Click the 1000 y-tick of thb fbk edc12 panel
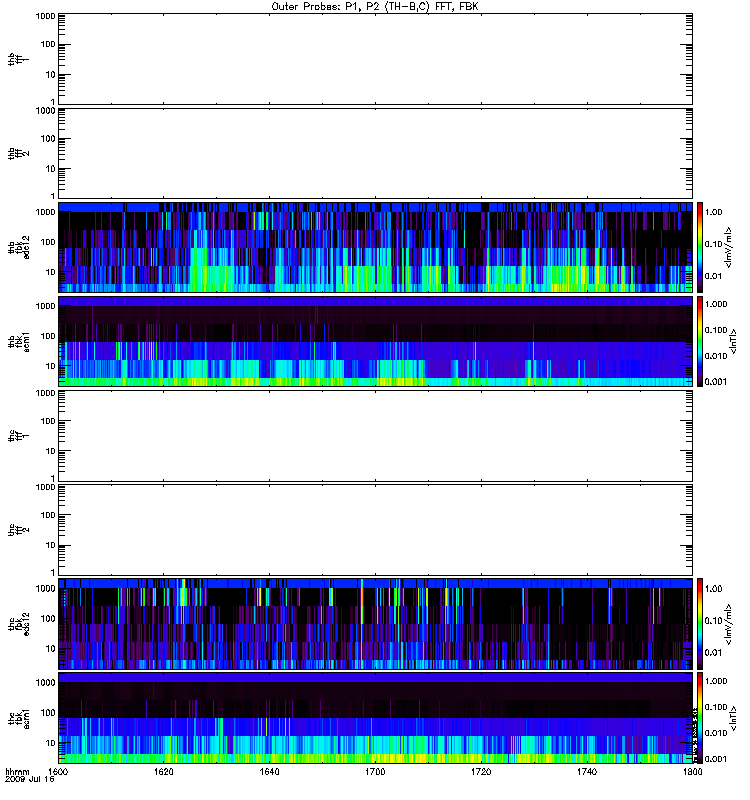750x800 pixels. tap(45, 212)
